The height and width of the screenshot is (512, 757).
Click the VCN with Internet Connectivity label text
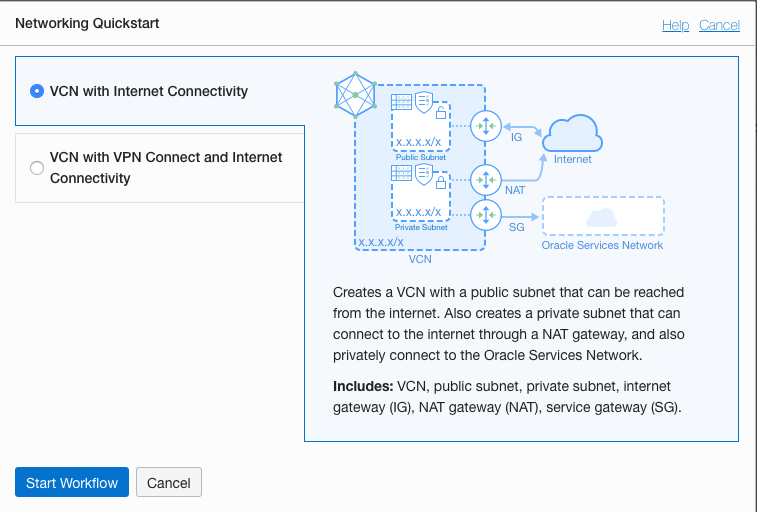(149, 91)
